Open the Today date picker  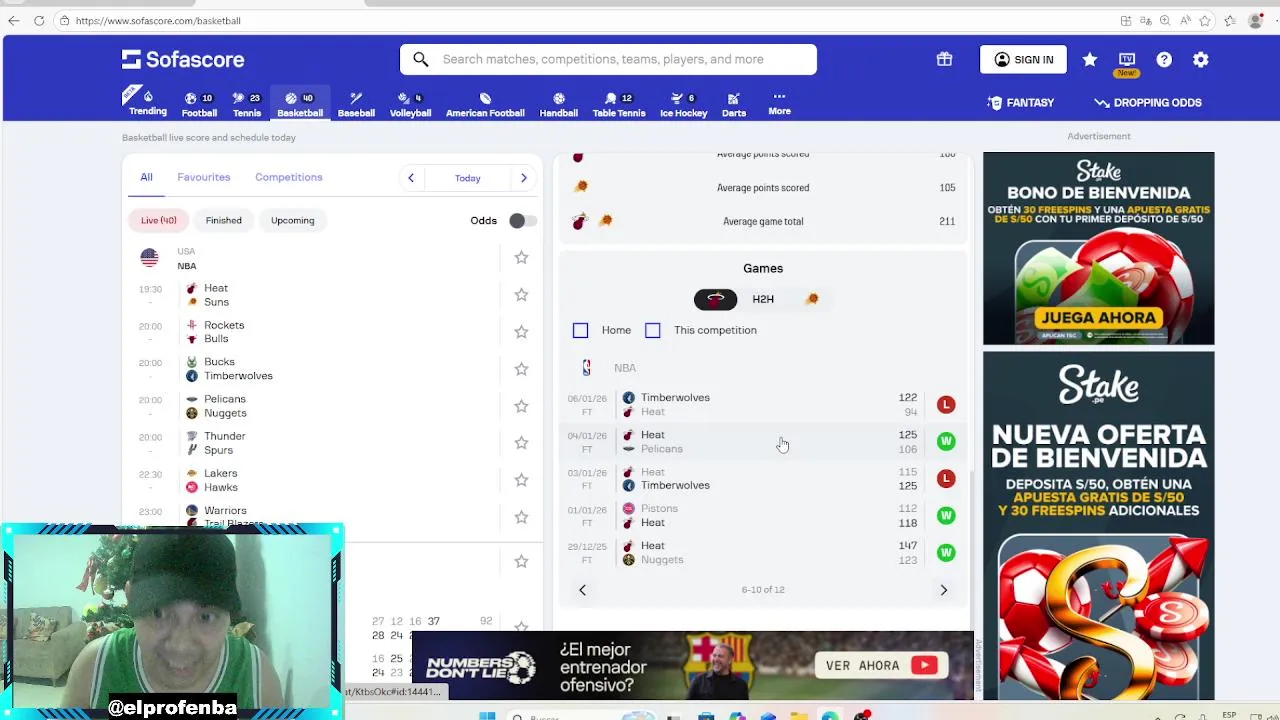click(468, 178)
